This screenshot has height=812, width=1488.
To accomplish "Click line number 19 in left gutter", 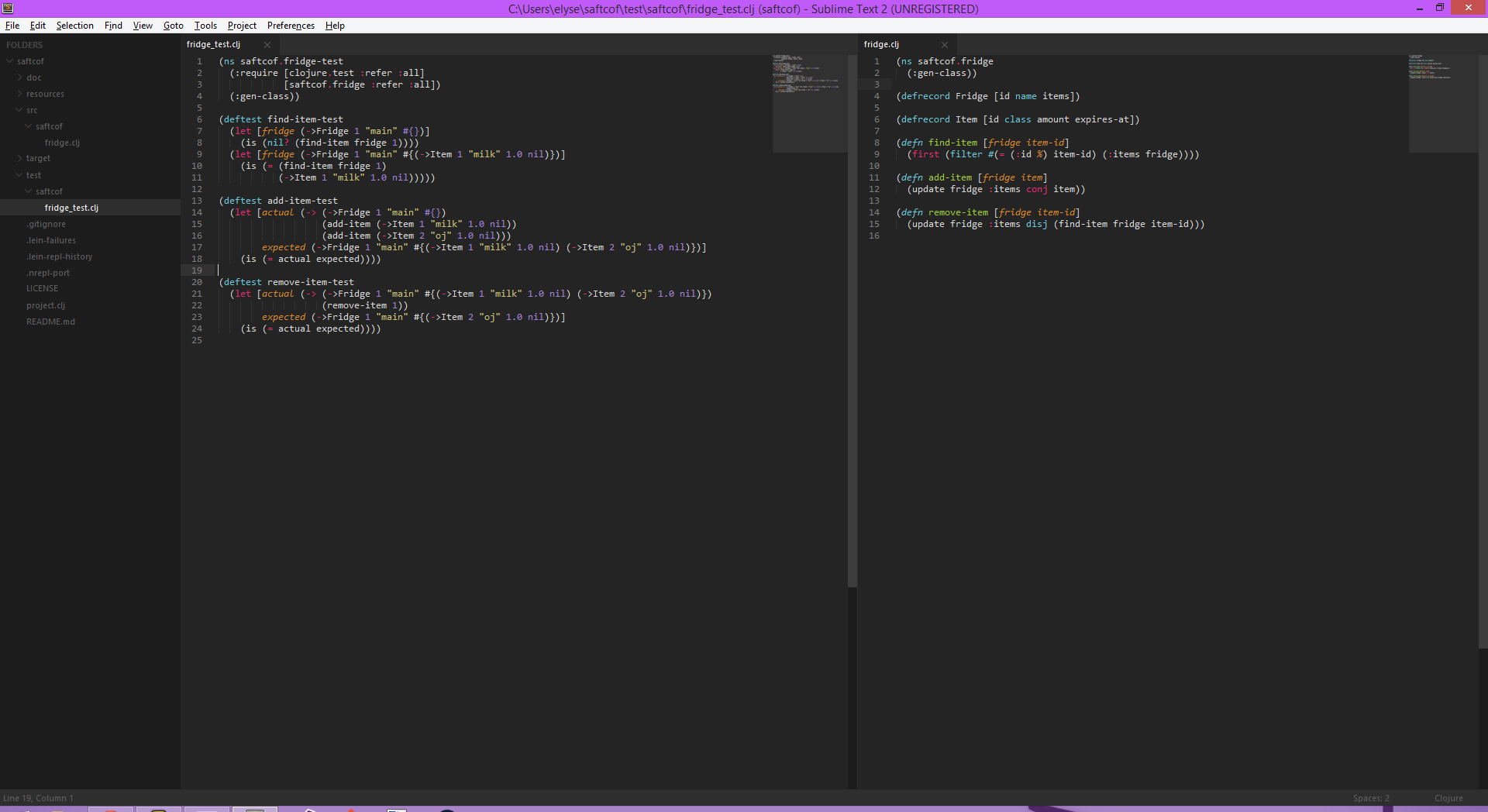I will (197, 270).
